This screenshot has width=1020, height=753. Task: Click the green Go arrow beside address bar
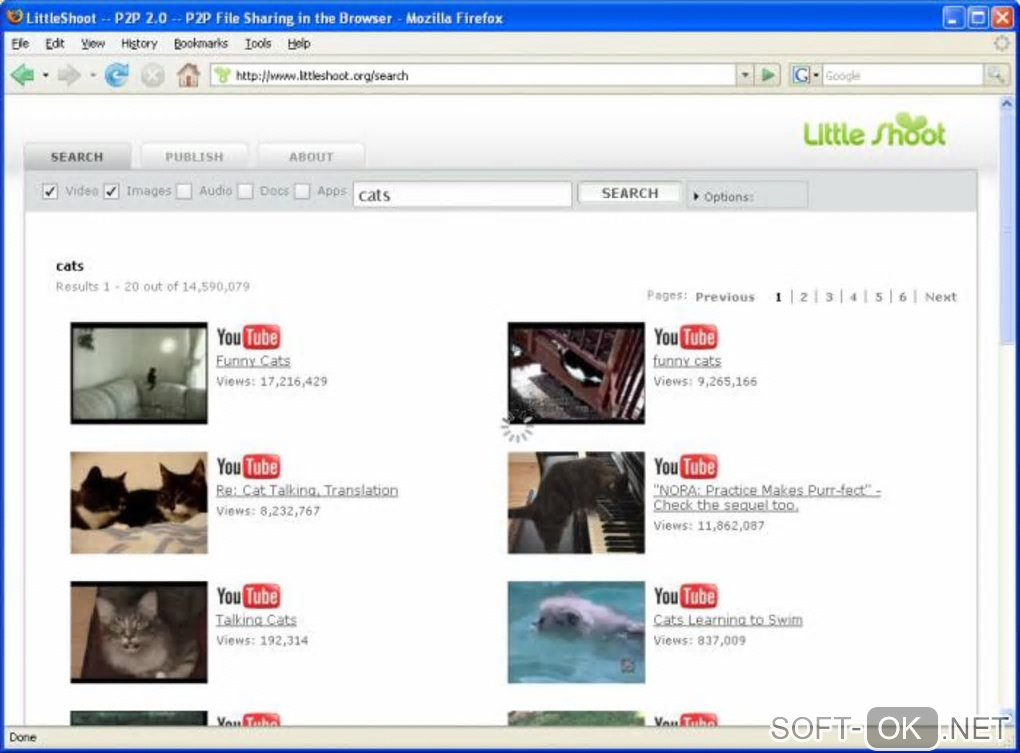(x=768, y=75)
